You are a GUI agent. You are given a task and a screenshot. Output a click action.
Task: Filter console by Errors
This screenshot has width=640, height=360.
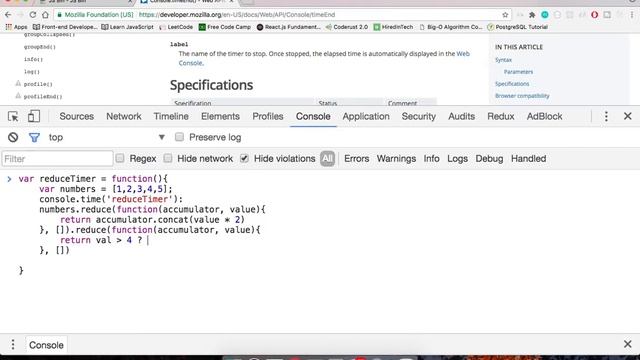357,158
